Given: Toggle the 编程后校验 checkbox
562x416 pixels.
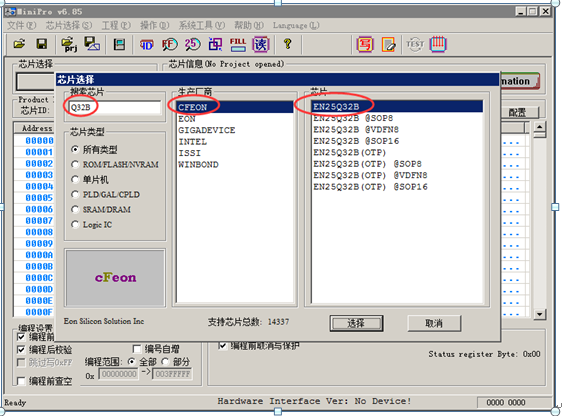Looking at the screenshot, I should coord(21,349).
